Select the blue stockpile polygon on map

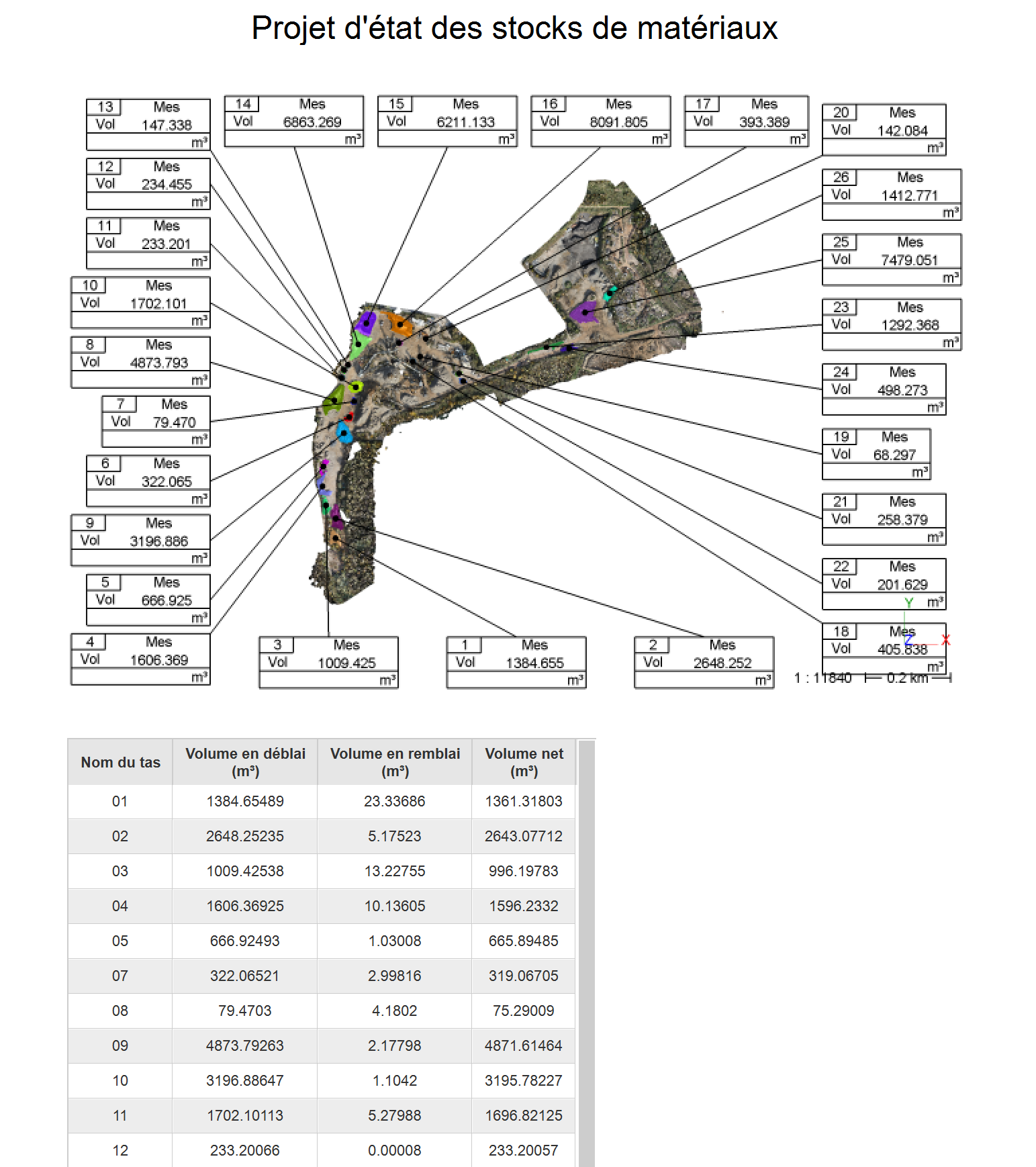[x=344, y=432]
